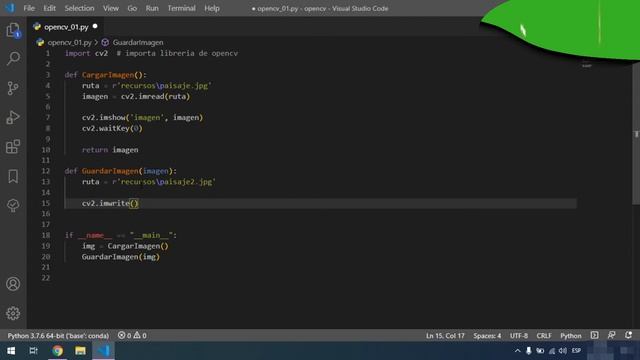Viewport: 640px width, 360px height.
Task: Click 'def GuardarImagen(imagen):' on line 12
Action: 121,171
